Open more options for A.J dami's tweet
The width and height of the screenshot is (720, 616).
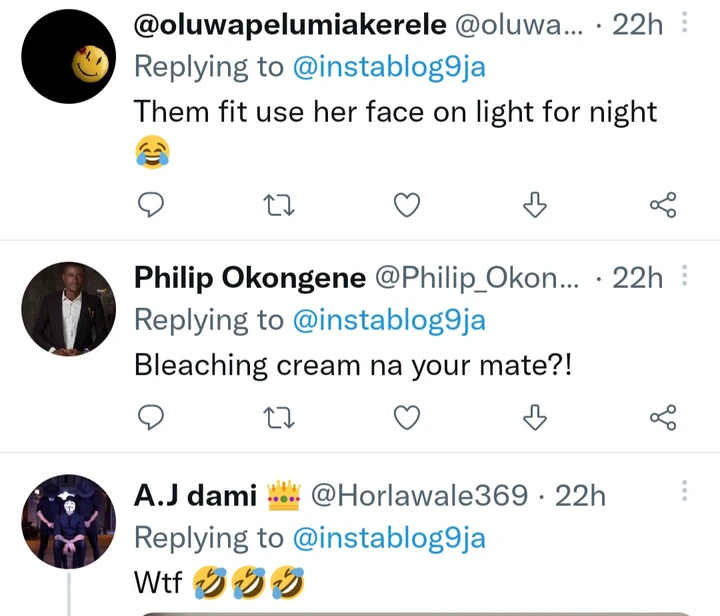click(x=684, y=491)
